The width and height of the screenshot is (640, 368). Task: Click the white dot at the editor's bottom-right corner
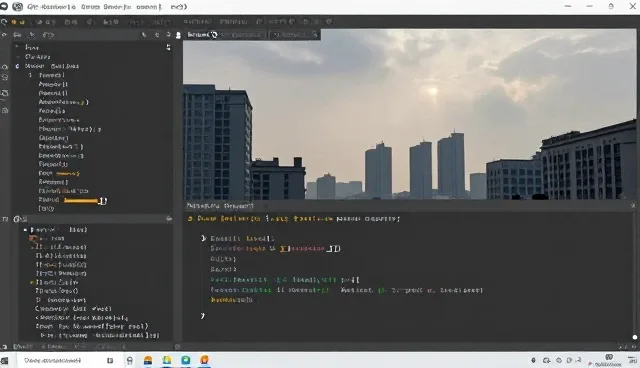(x=634, y=337)
